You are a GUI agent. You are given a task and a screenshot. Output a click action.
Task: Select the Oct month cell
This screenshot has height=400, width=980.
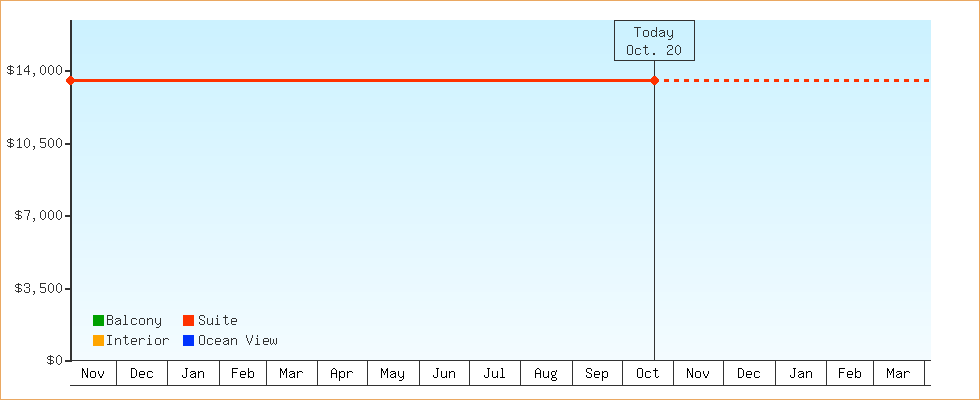point(648,374)
